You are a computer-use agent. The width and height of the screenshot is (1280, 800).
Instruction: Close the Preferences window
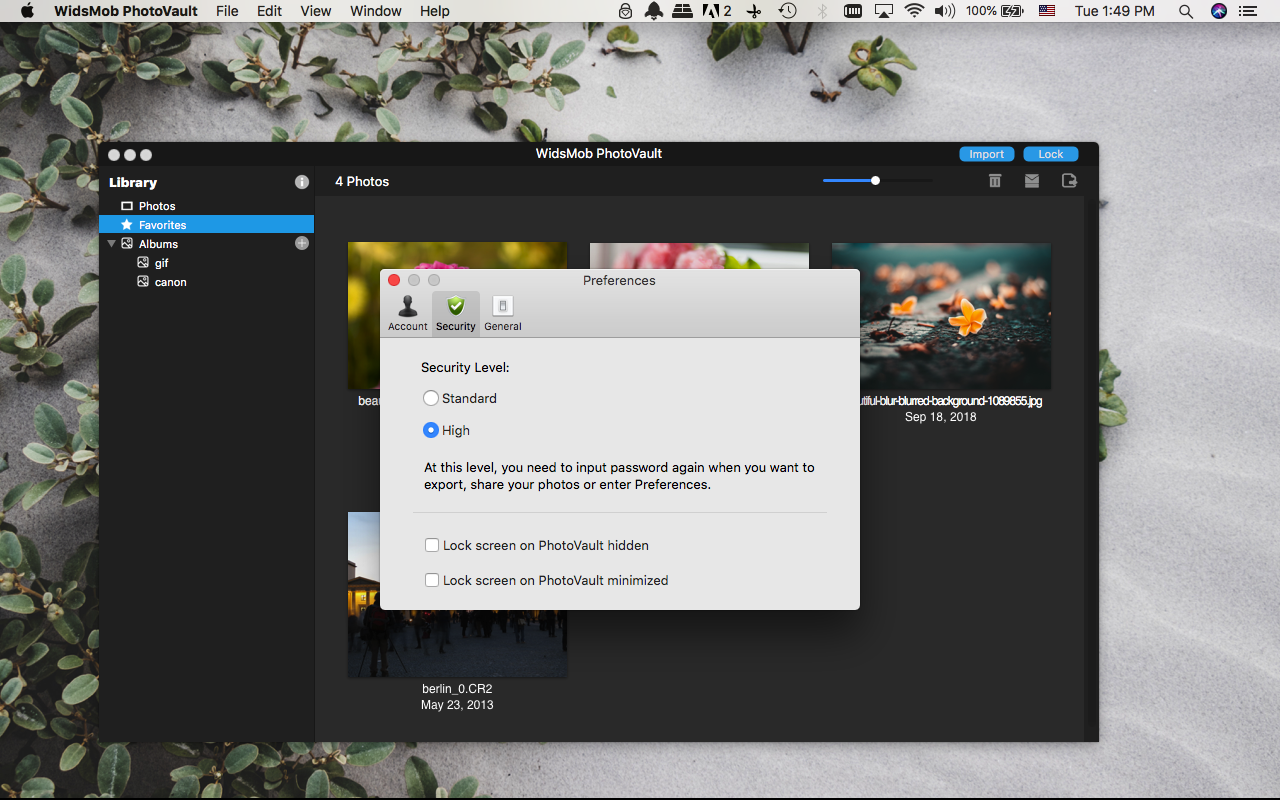point(394,280)
